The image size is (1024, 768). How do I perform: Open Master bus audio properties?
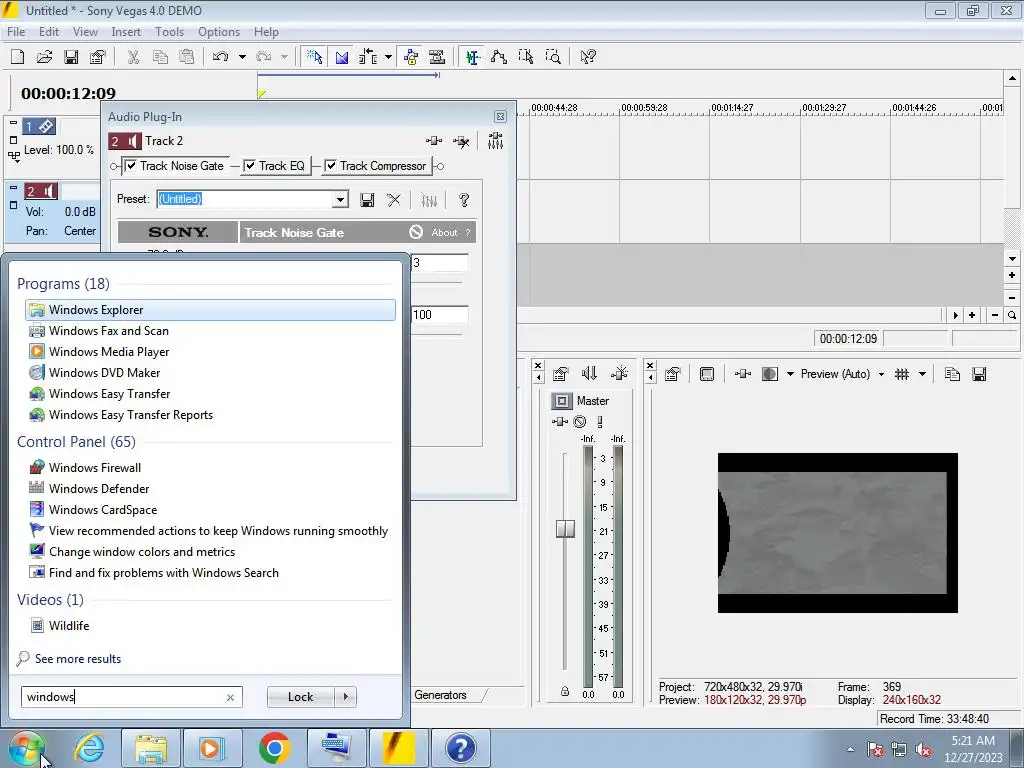[560, 374]
